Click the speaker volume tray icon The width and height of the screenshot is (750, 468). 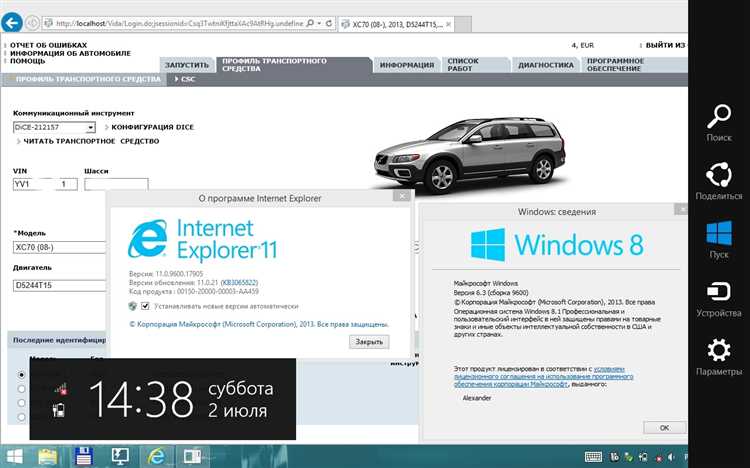[x=671, y=457]
